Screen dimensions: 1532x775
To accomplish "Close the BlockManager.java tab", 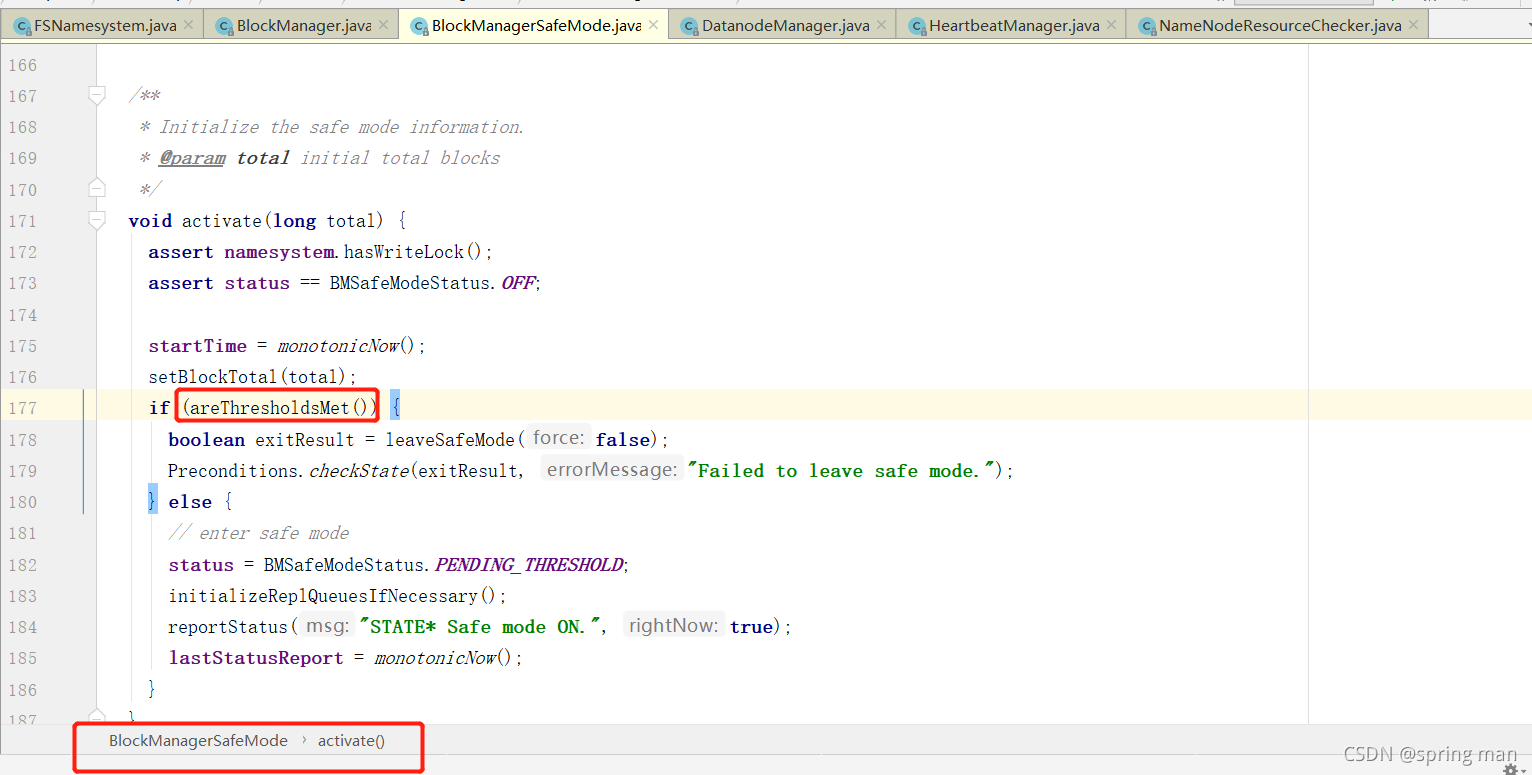I will tap(383, 26).
